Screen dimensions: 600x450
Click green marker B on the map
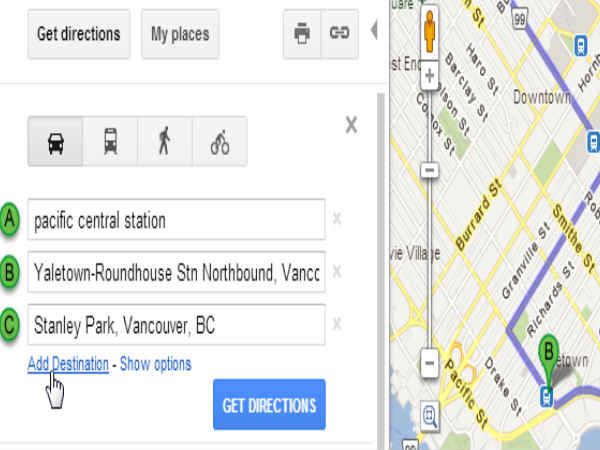click(548, 357)
